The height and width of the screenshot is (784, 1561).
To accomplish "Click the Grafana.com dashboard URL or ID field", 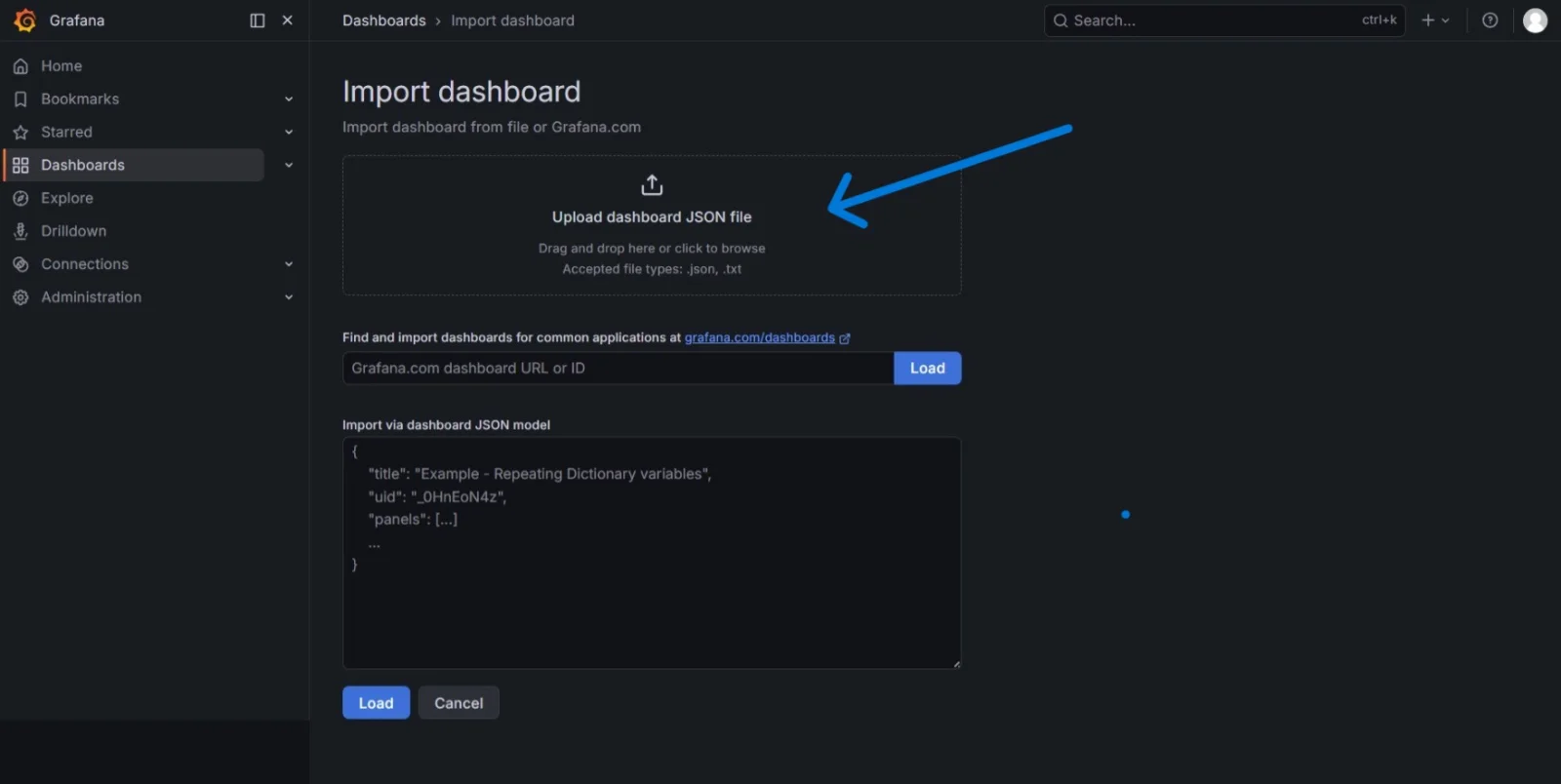I will (619, 368).
